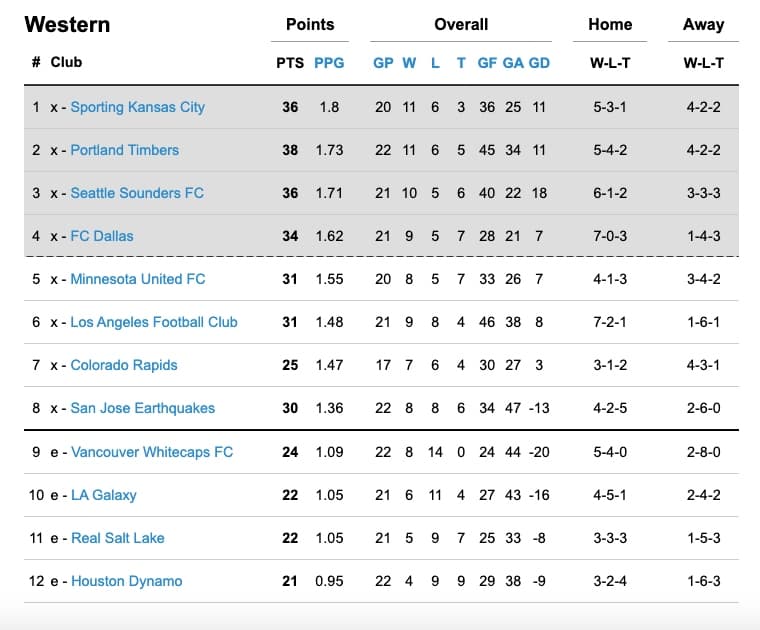Sort by GD goal difference header
Screen dimensions: 760x630
pos(539,62)
